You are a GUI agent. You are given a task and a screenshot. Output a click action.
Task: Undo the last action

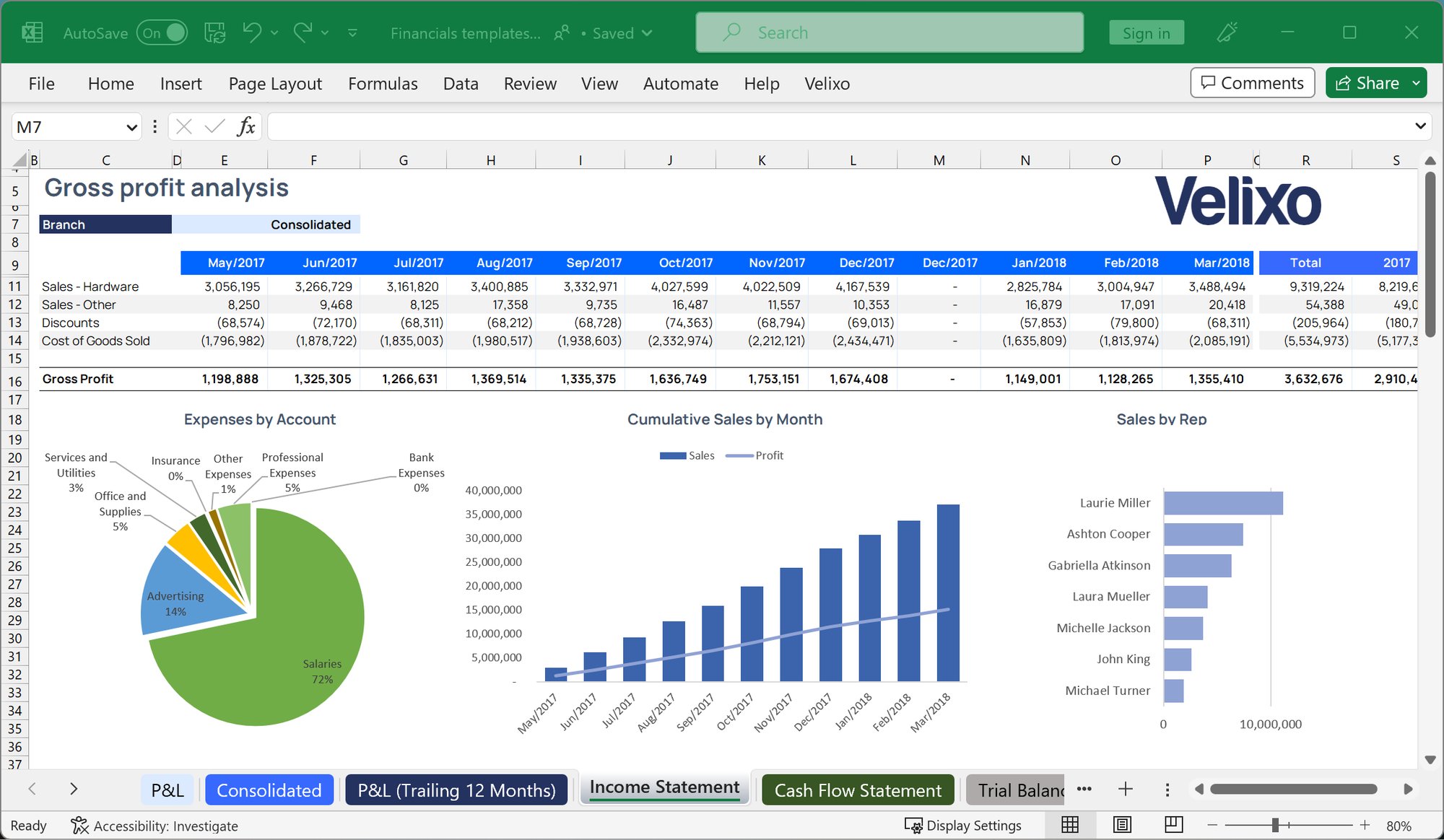[x=252, y=32]
